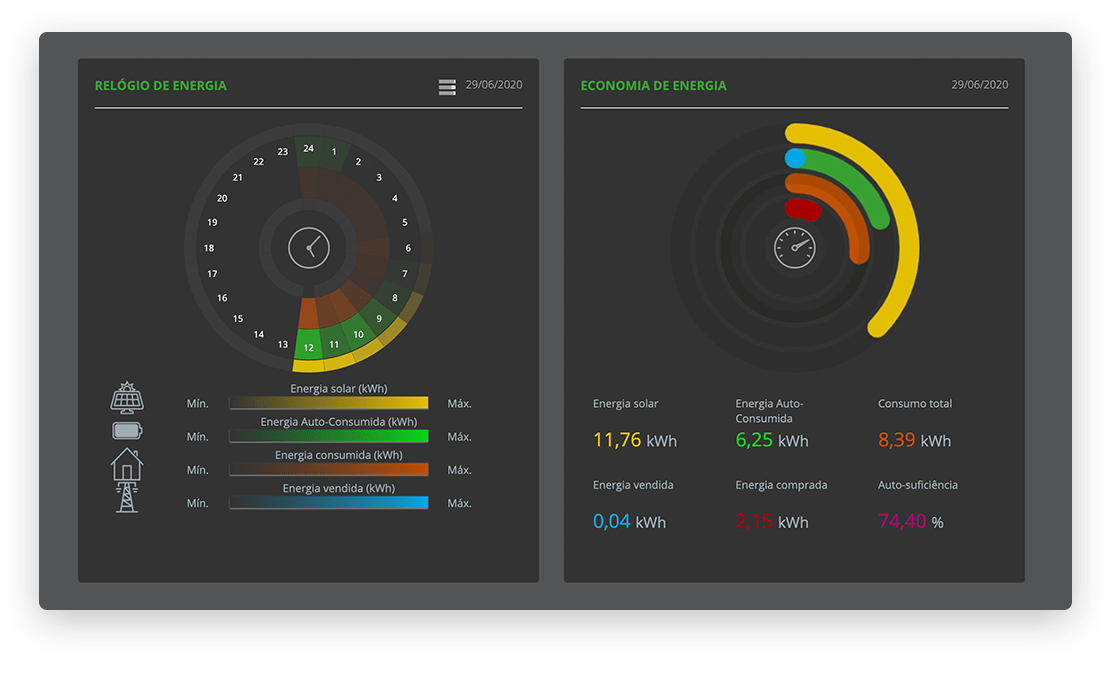
Task: Click the Economia de Energia title
Action: click(x=653, y=86)
